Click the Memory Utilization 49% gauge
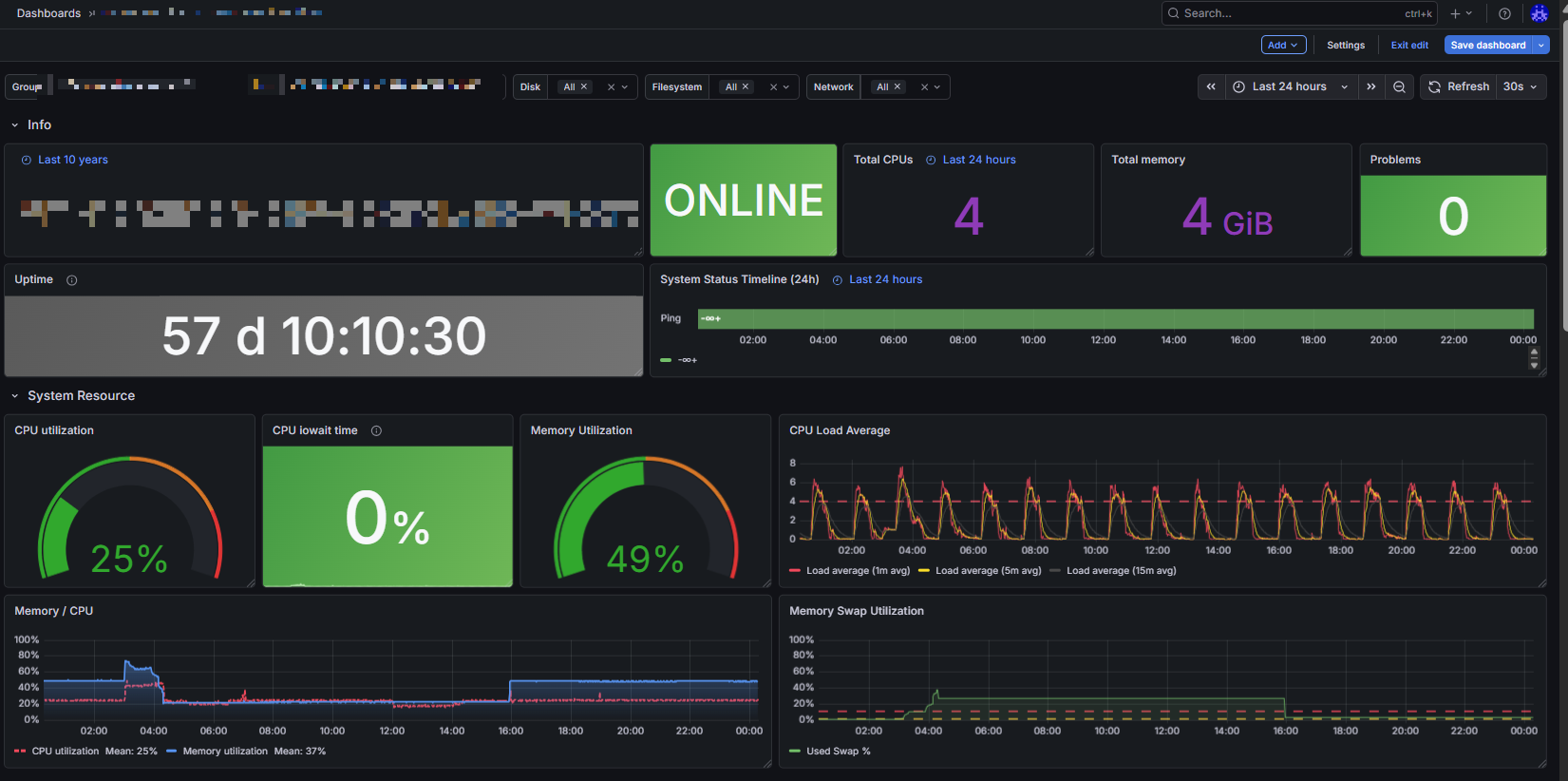Viewport: 1568px width, 781px height. pos(646,518)
